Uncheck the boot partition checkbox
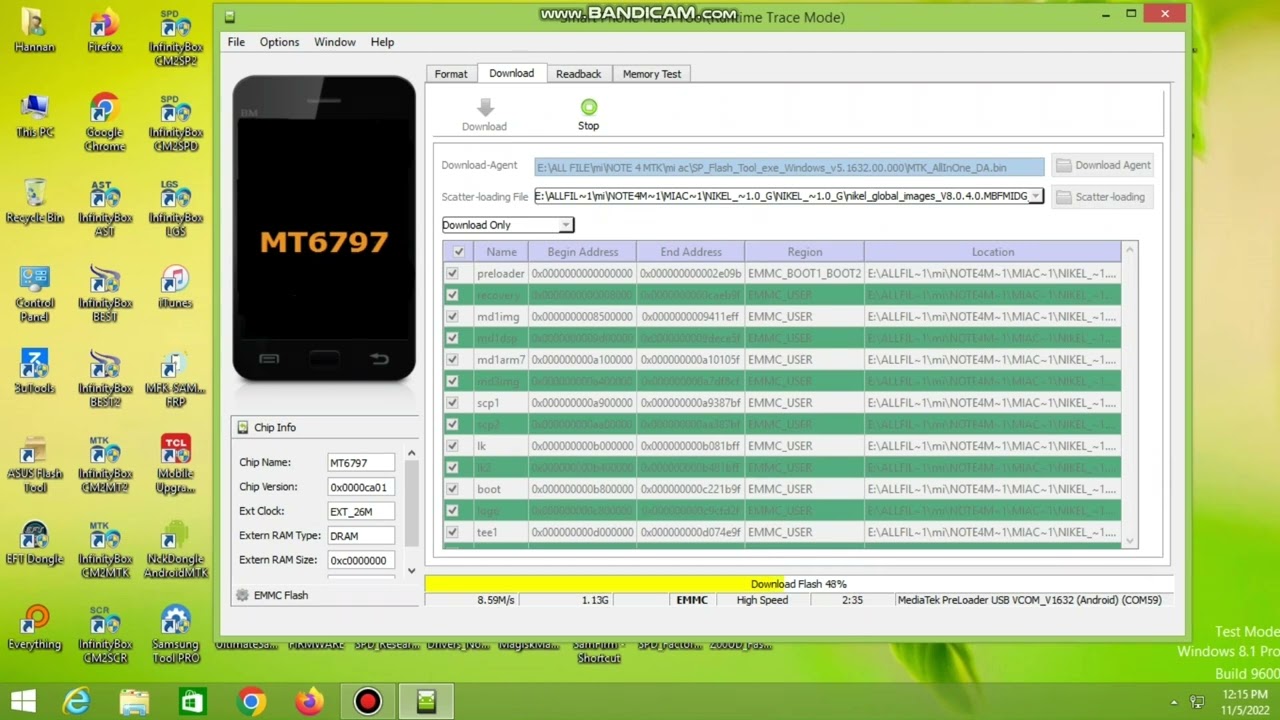This screenshot has width=1280, height=720. (452, 489)
